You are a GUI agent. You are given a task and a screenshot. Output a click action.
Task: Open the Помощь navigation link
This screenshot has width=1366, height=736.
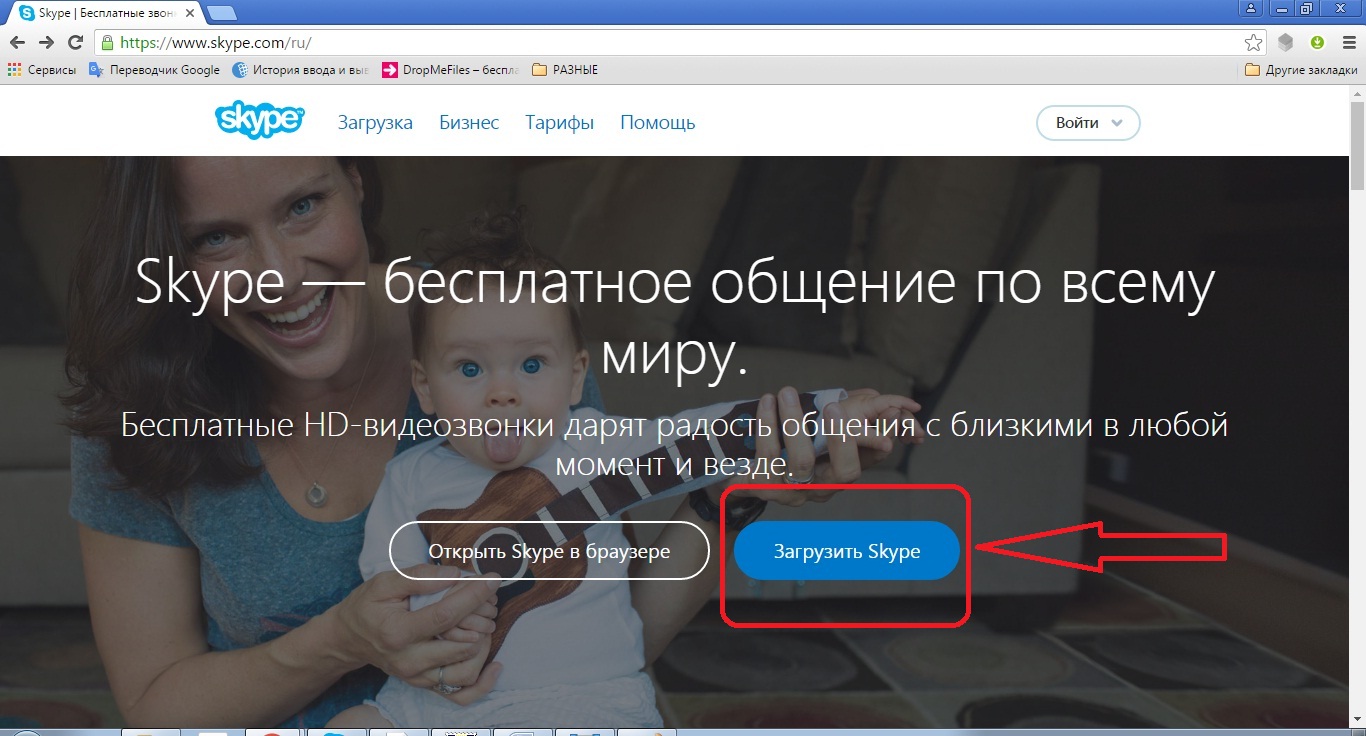tap(657, 123)
